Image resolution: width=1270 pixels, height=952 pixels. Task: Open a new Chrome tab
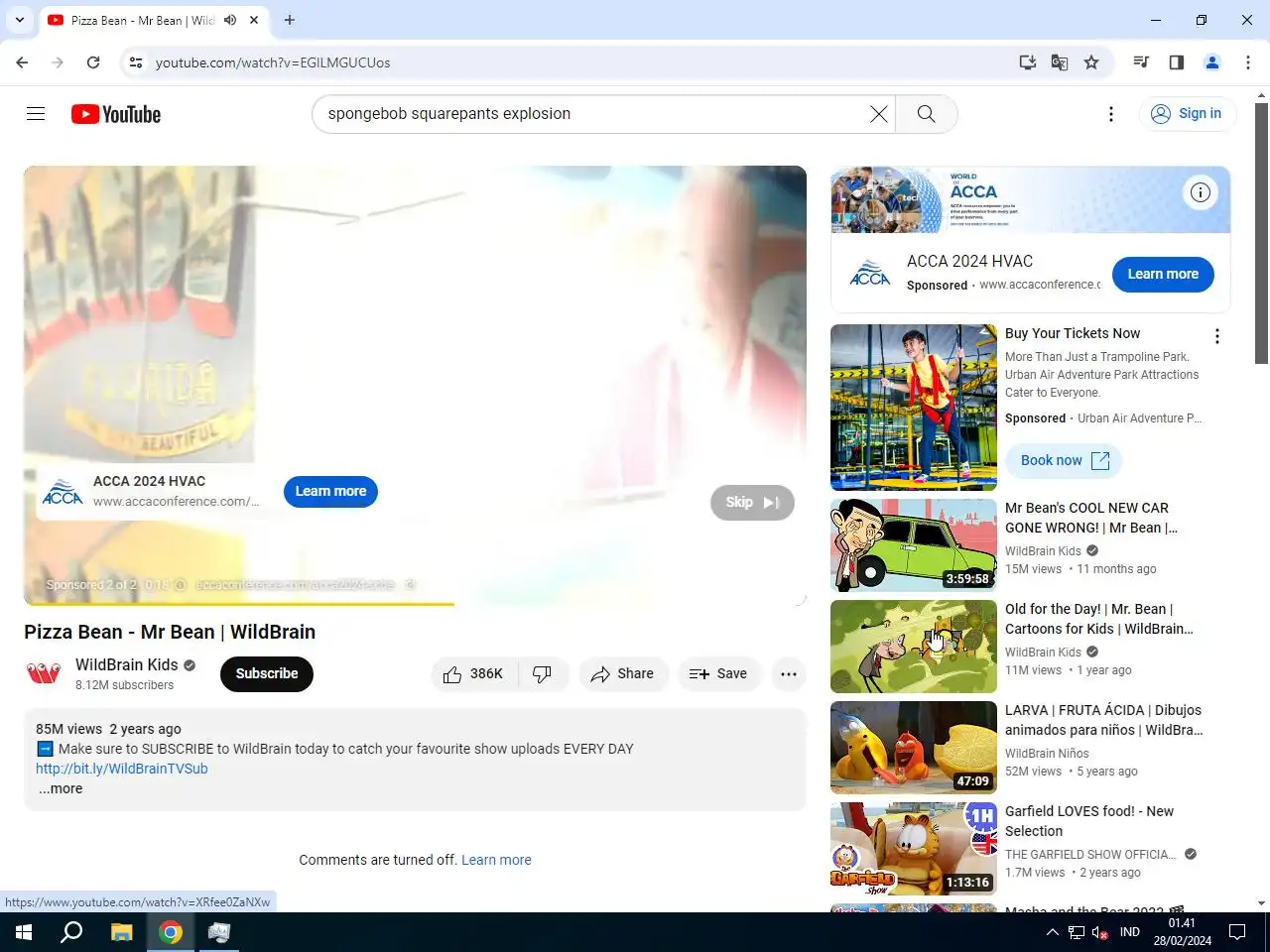tap(290, 20)
